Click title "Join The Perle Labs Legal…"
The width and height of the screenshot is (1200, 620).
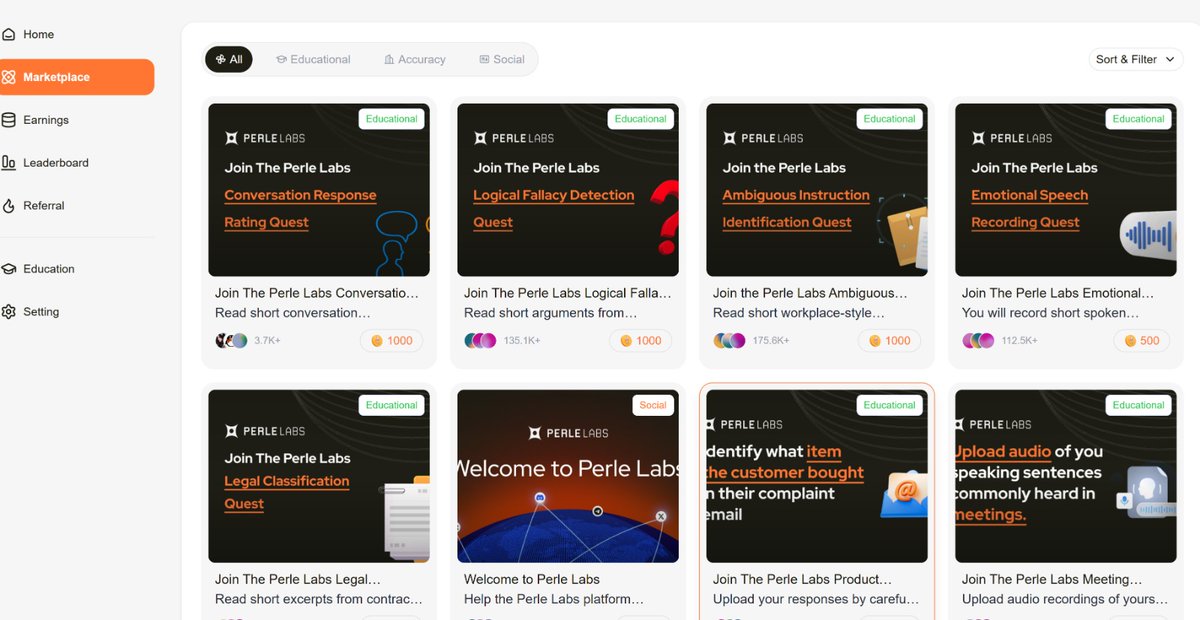point(297,579)
